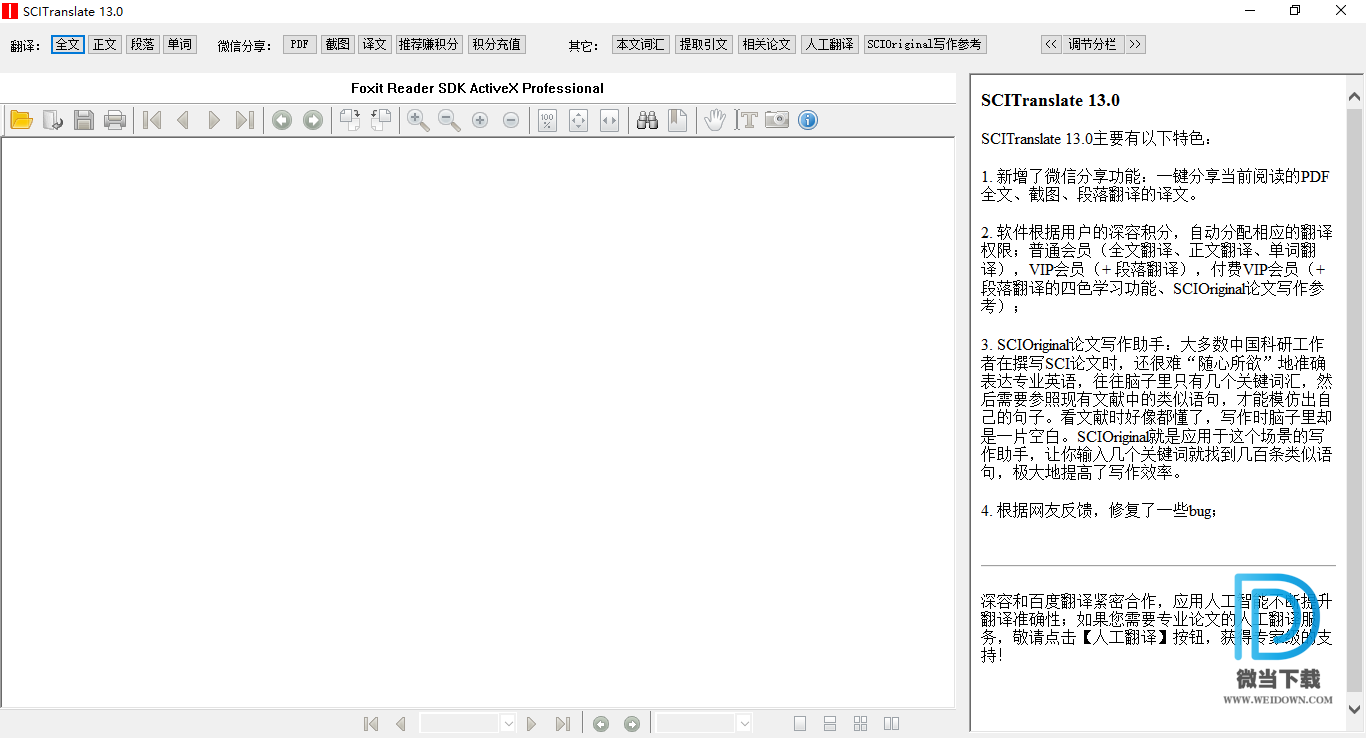Click the camera snapshot tool

pyautogui.click(x=777, y=120)
